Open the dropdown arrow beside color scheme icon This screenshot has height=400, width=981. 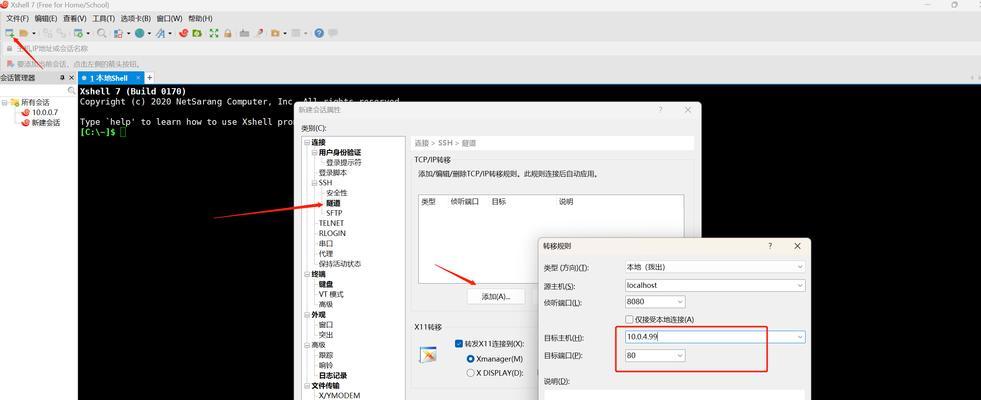[x=128, y=33]
